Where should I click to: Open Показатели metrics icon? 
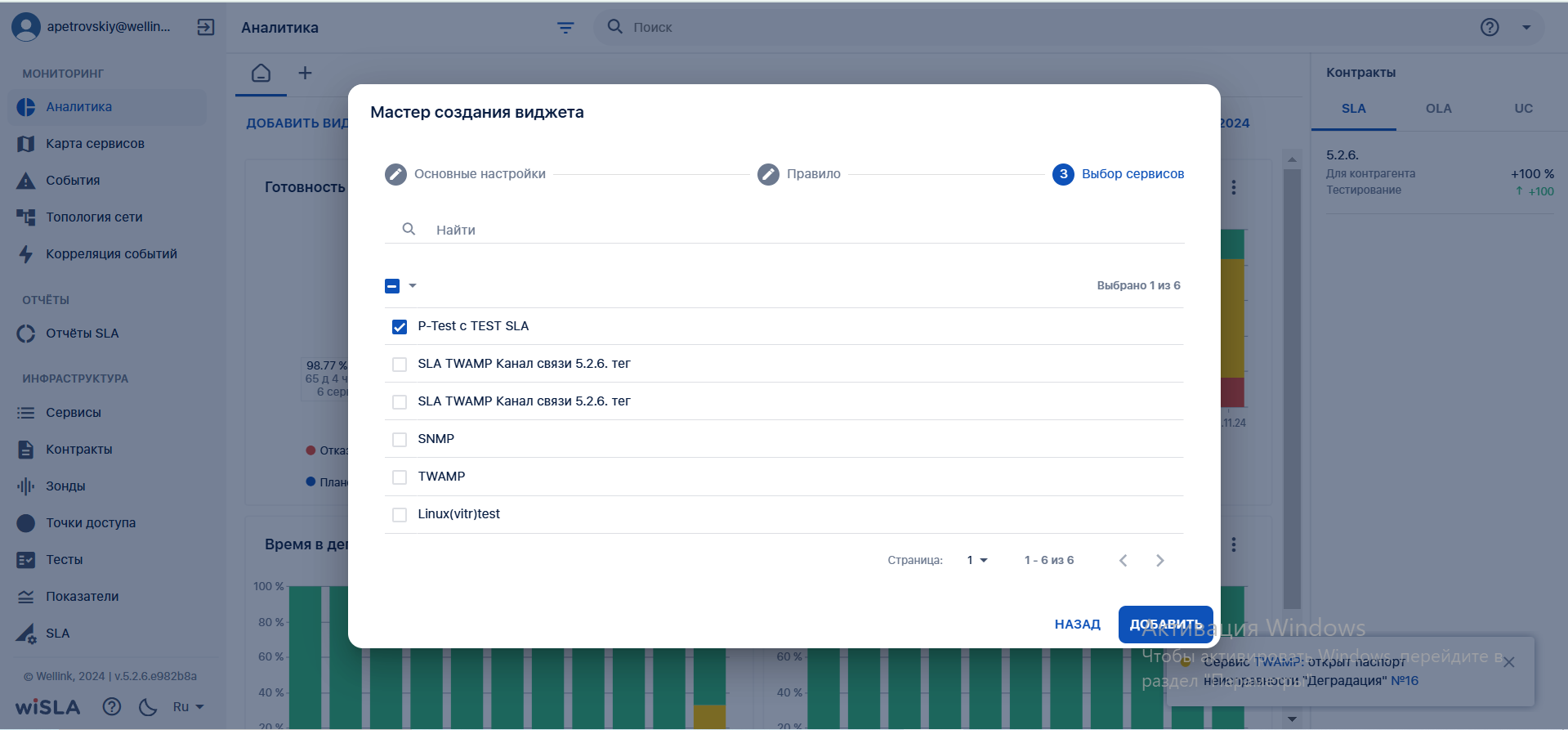tap(26, 597)
